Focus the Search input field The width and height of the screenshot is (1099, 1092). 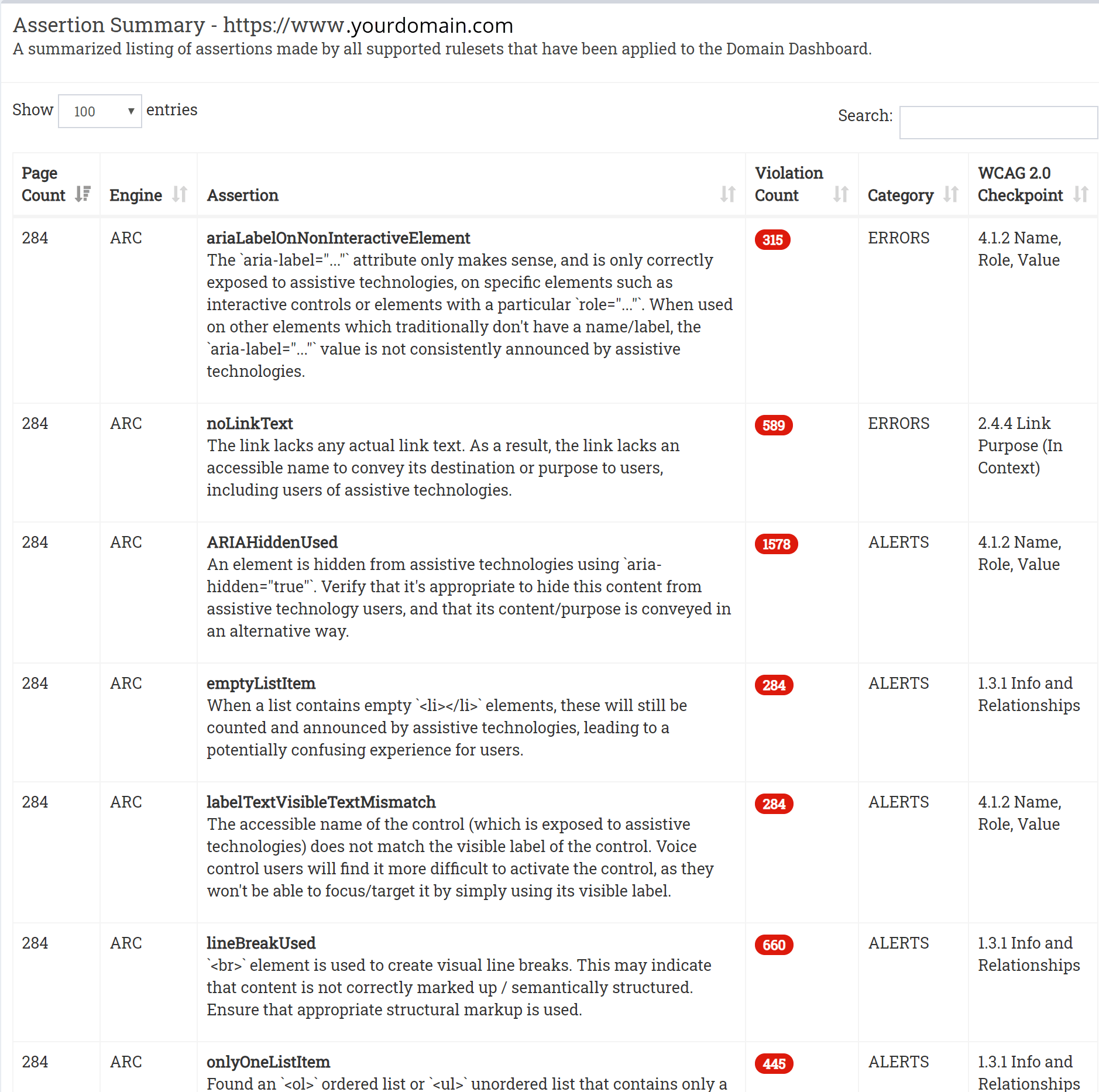(998, 122)
